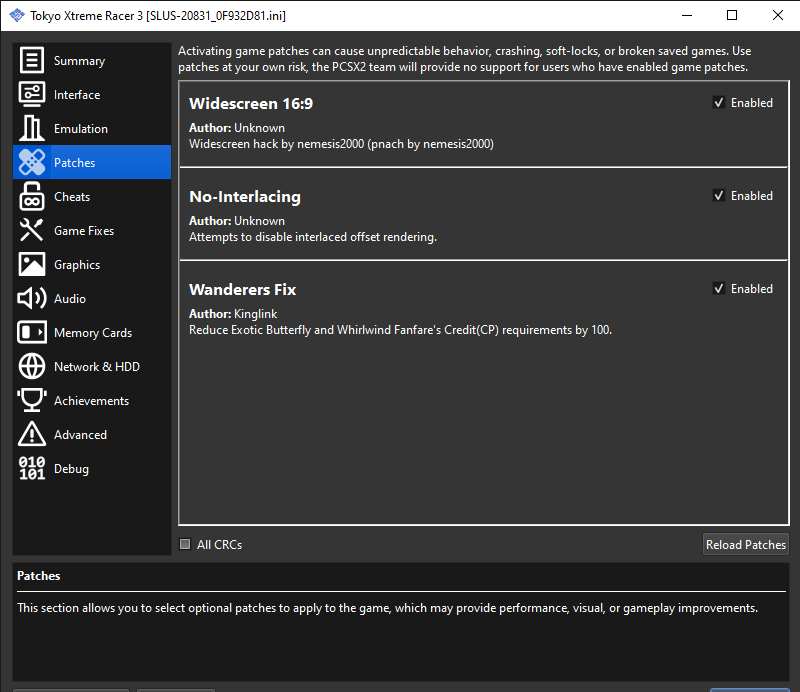800x692 pixels.
Task: Click the Memory Cards icon
Action: click(32, 333)
